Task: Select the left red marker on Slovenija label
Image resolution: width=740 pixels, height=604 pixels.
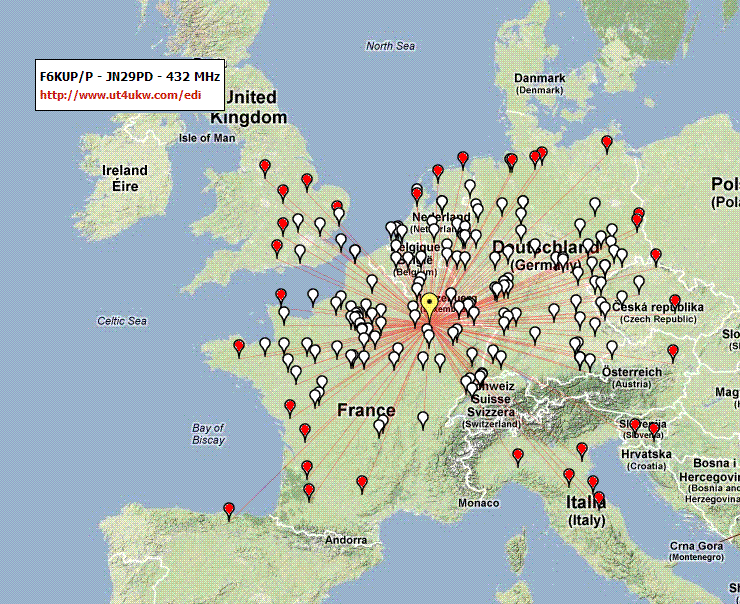Action: (x=635, y=427)
